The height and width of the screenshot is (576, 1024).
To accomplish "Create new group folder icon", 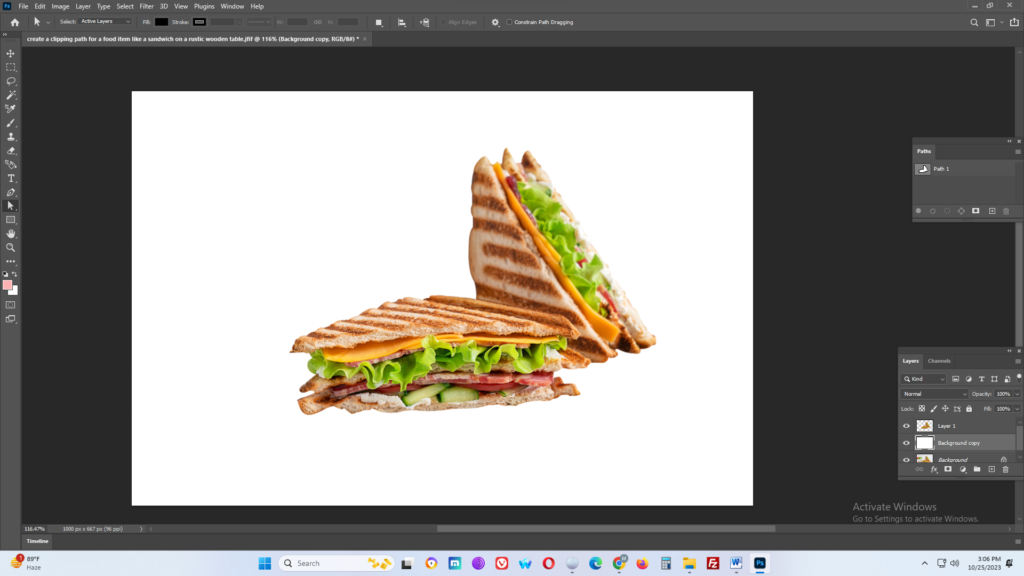I will (x=977, y=470).
